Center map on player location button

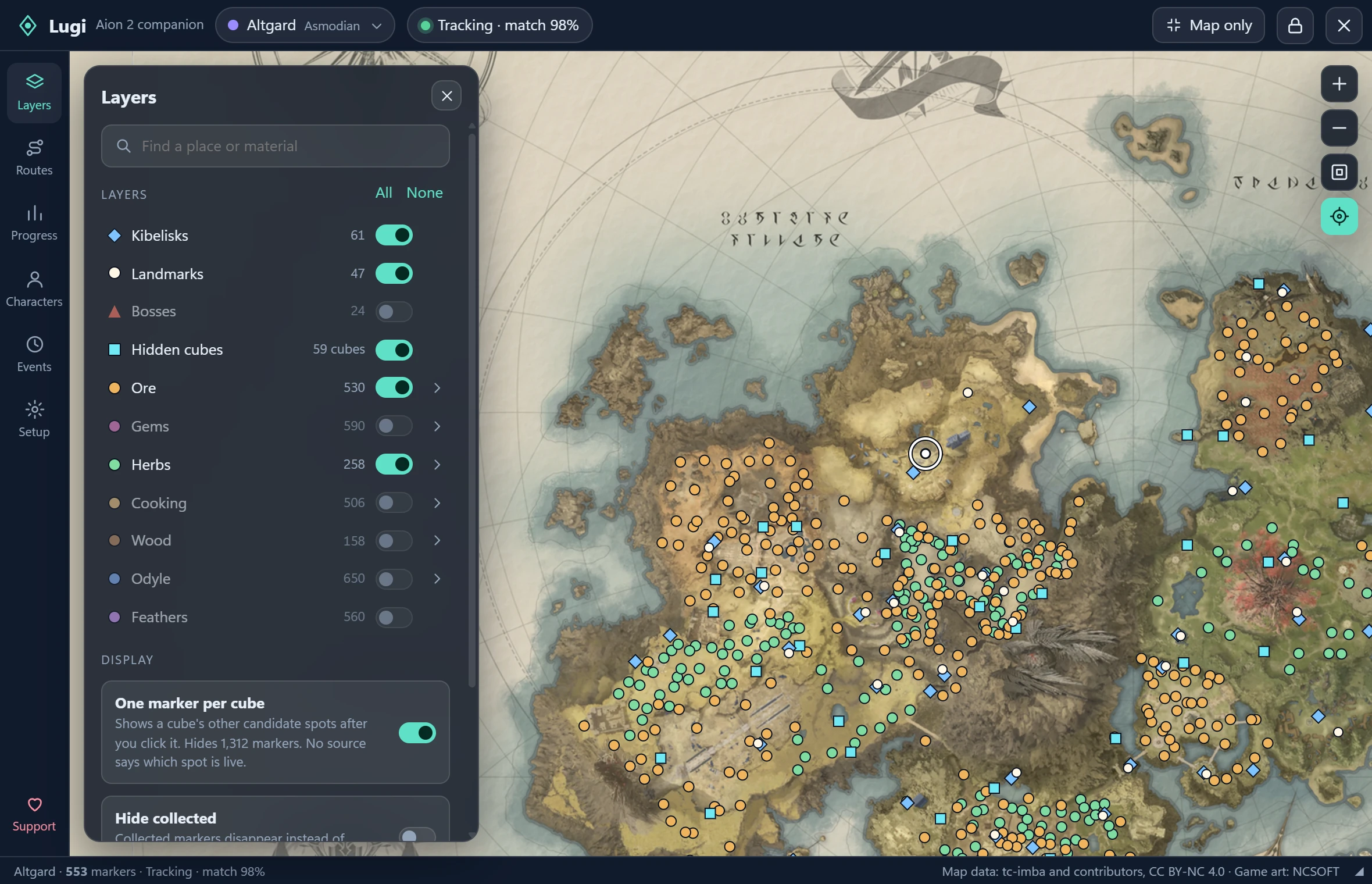(x=1339, y=216)
